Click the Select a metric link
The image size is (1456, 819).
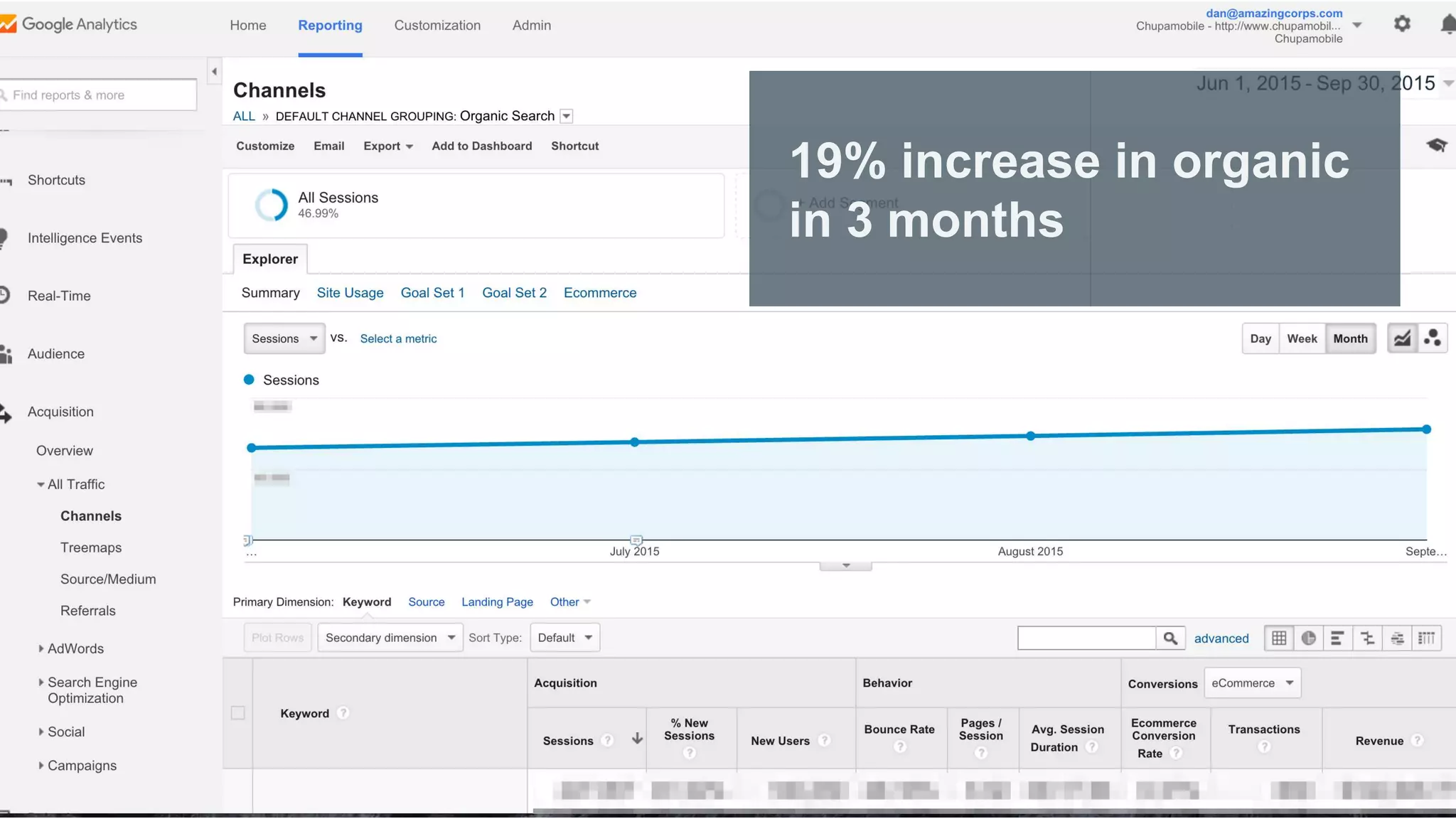click(x=398, y=338)
